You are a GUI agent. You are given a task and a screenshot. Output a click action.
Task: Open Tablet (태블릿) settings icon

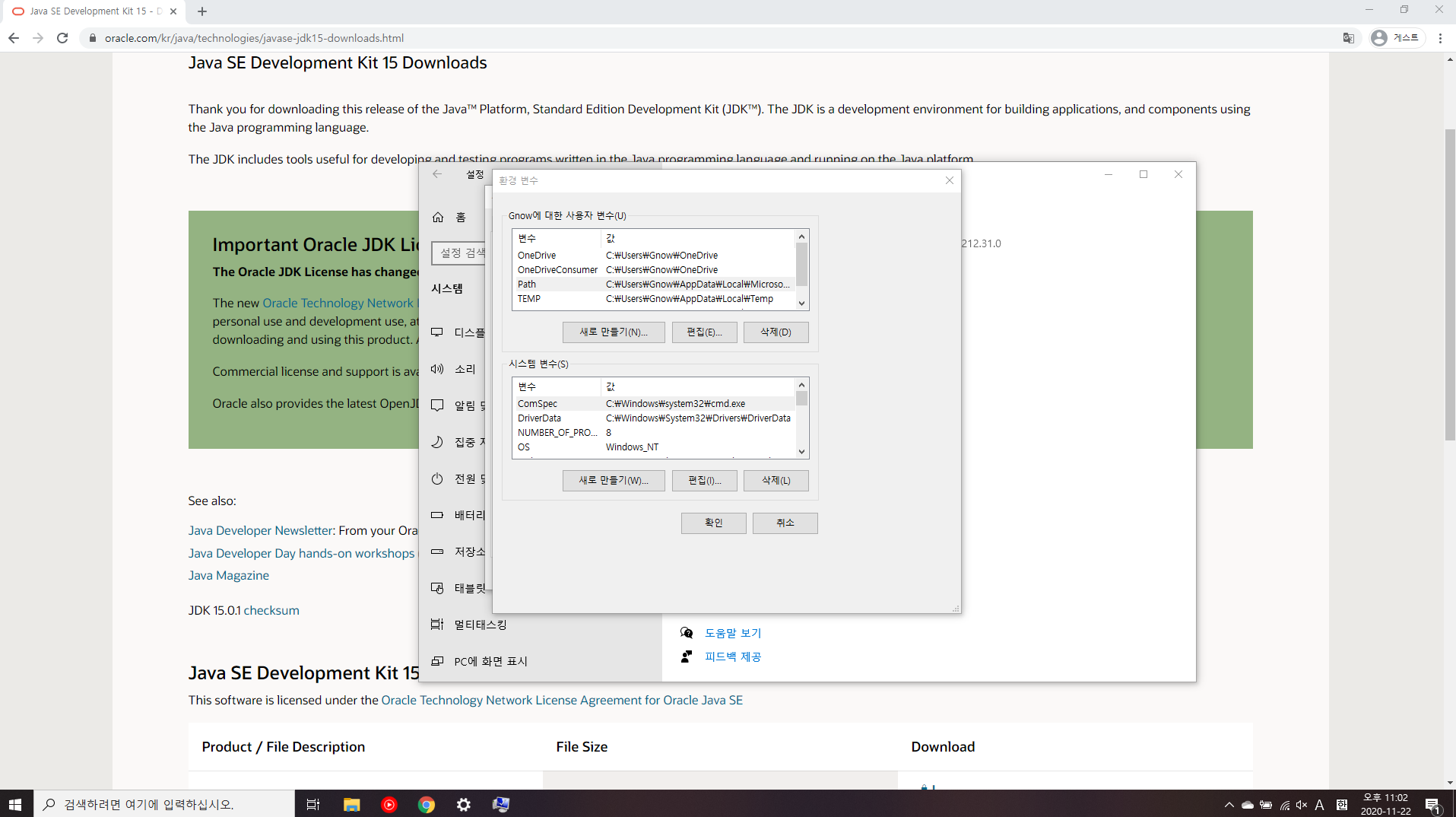click(437, 588)
